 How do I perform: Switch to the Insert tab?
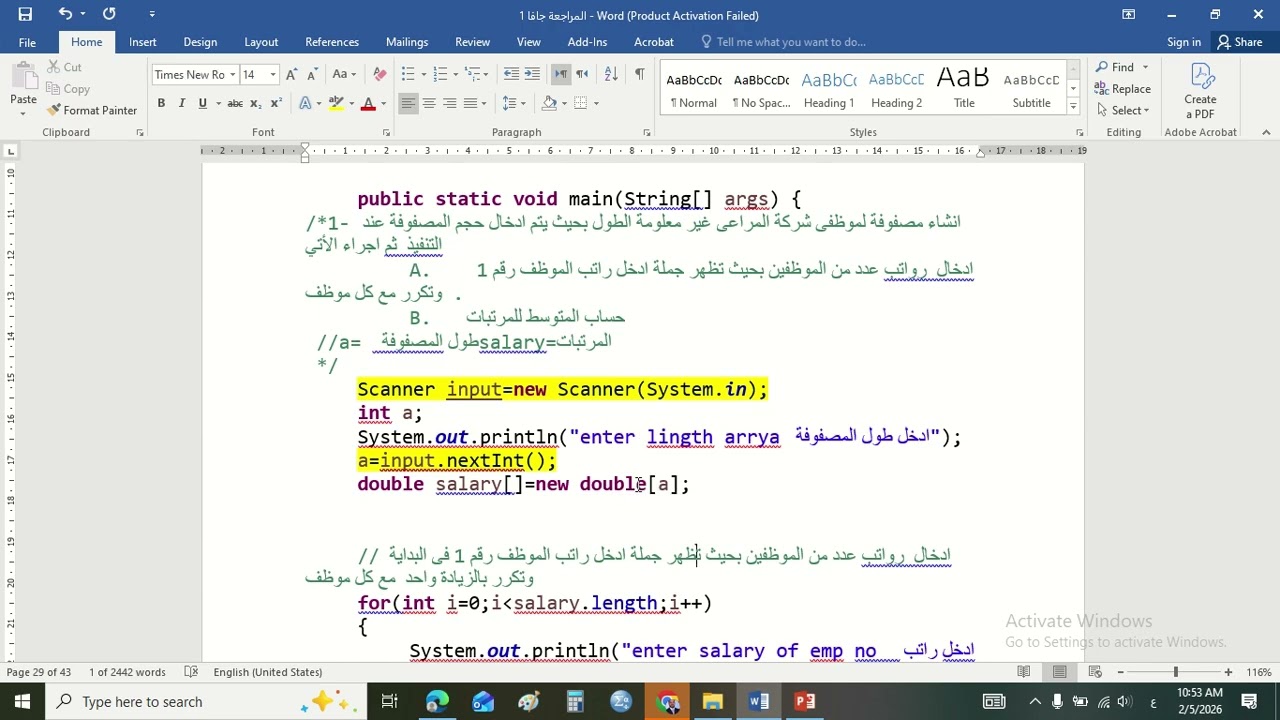click(x=142, y=42)
